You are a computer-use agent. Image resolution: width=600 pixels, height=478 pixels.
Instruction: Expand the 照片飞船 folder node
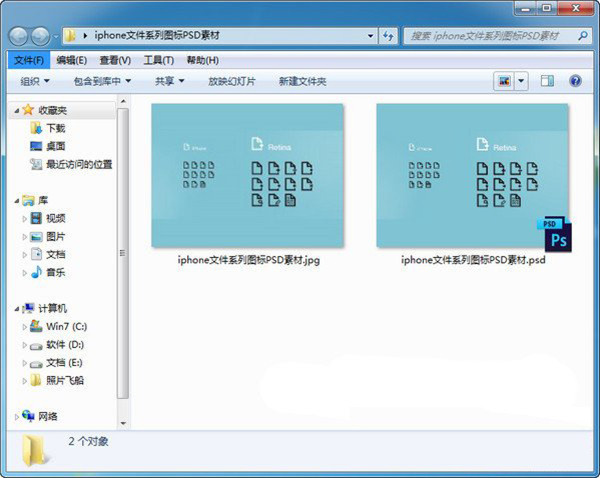click(24, 381)
